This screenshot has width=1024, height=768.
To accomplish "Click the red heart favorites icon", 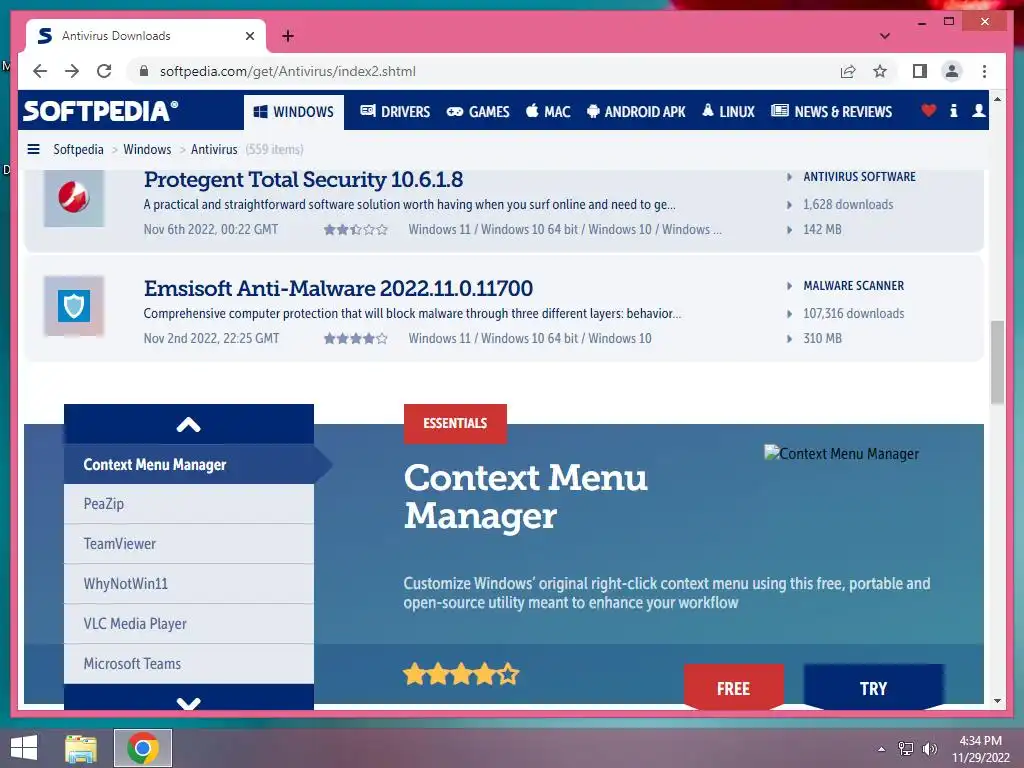I will tap(928, 111).
